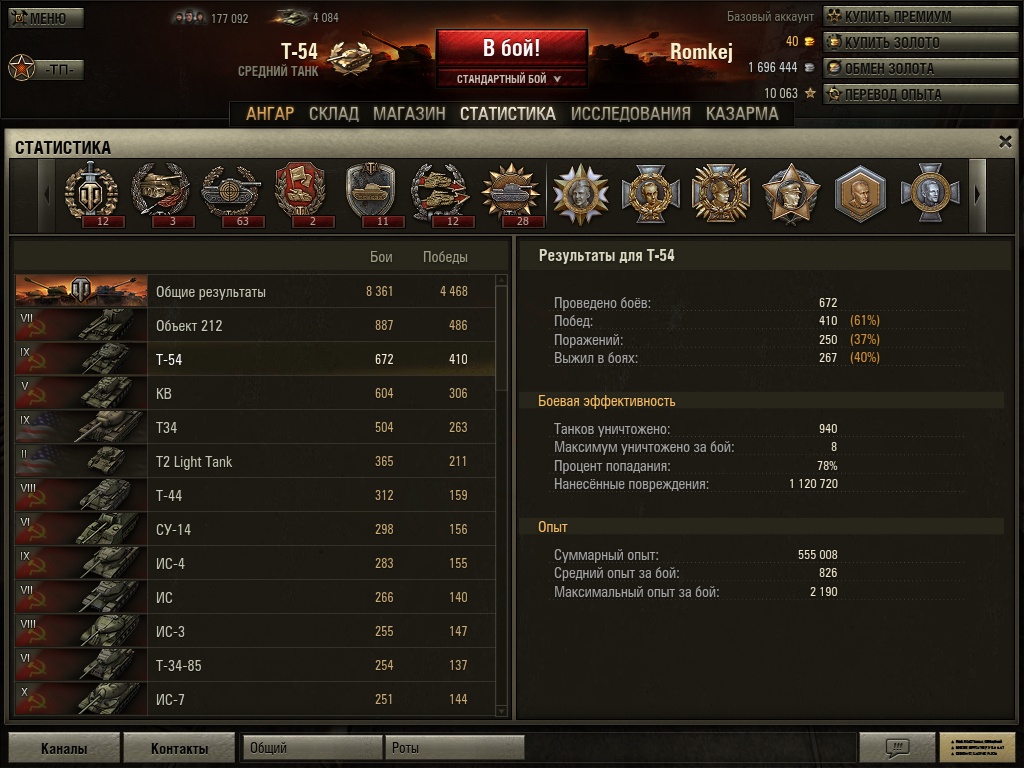The width and height of the screenshot is (1024, 768).
Task: Select the steel shield medal showing 11
Action: [370, 195]
